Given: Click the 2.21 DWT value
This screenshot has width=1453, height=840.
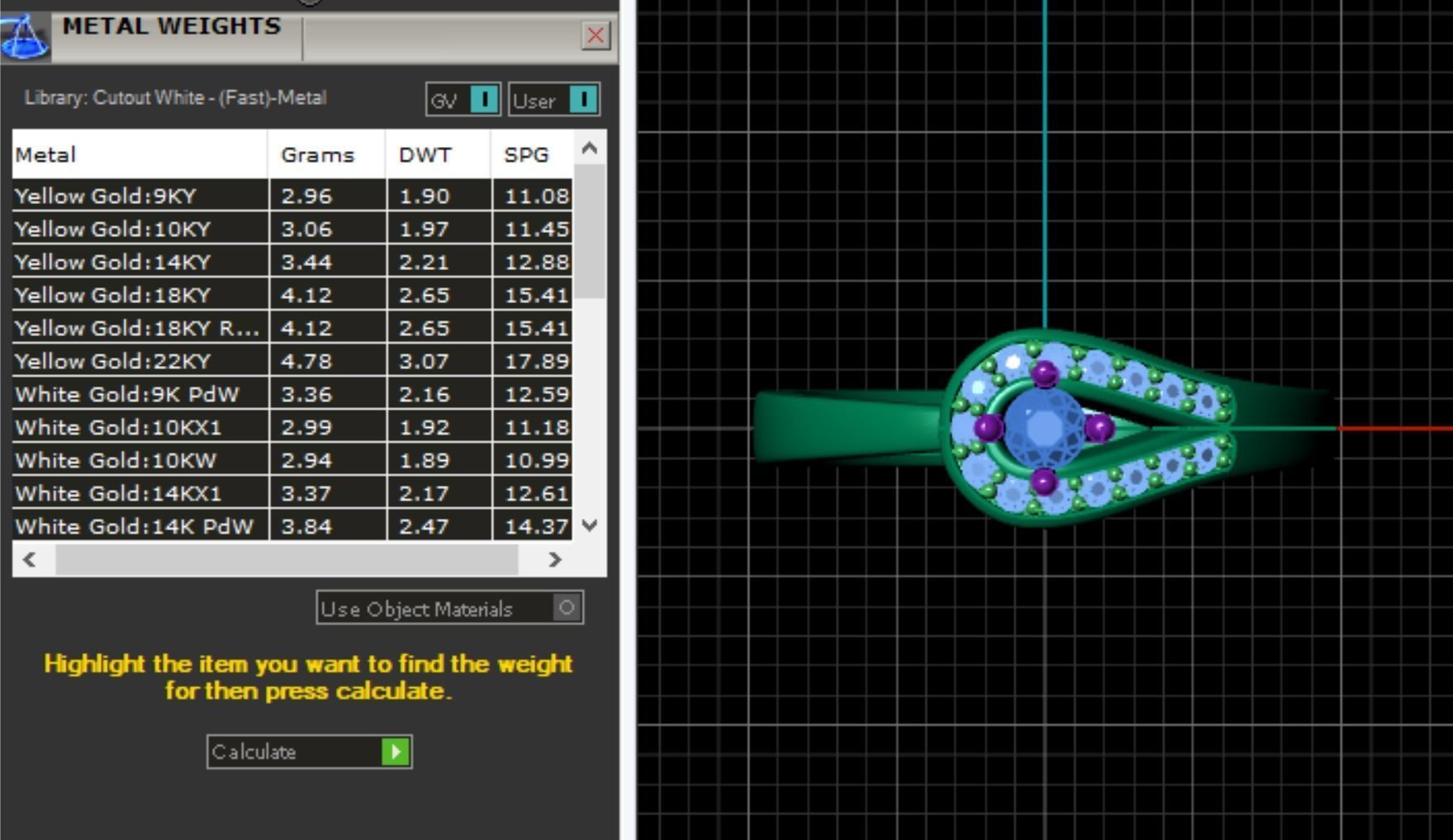Looking at the screenshot, I should tap(425, 262).
